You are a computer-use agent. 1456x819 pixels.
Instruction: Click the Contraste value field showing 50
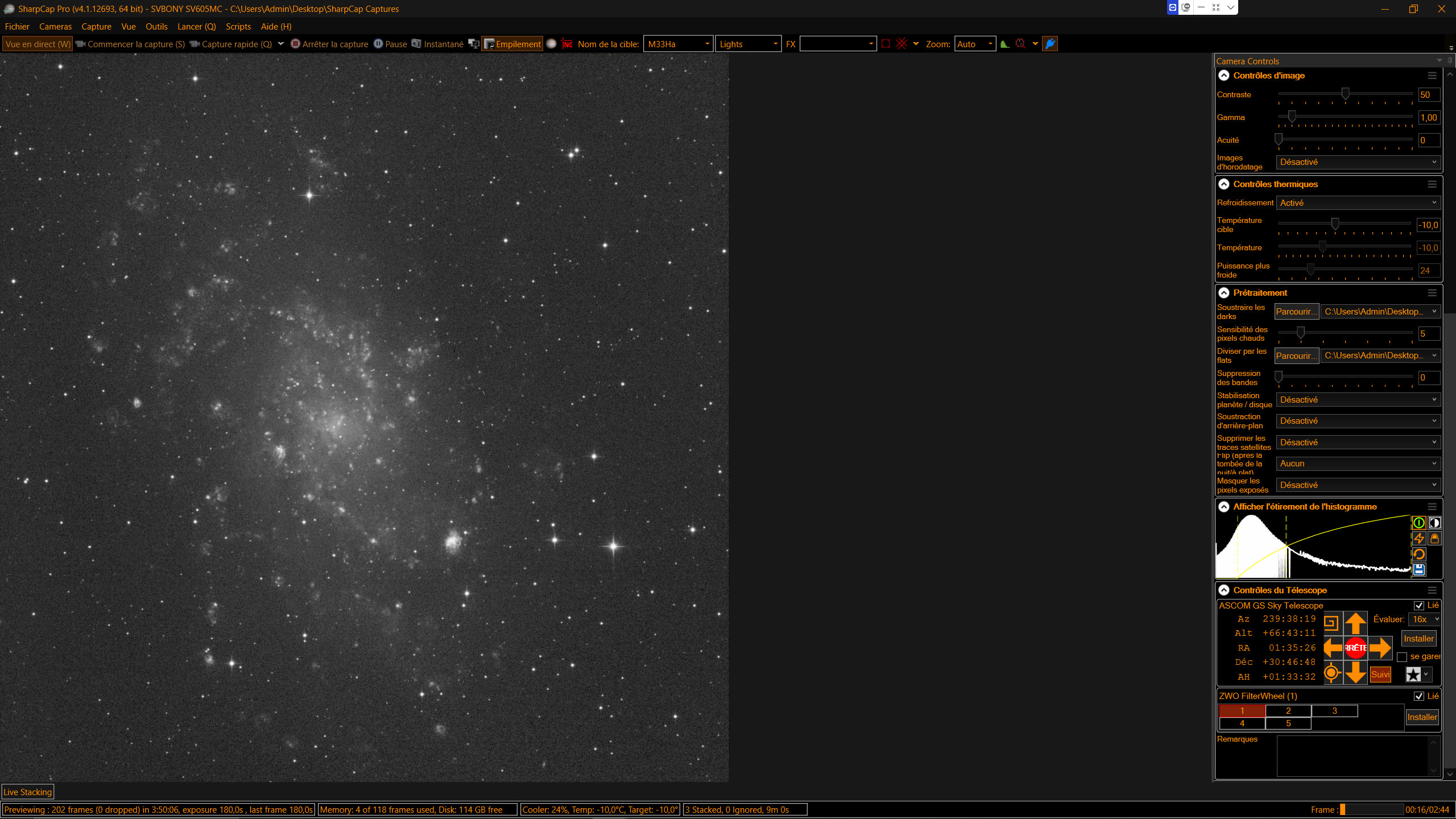1429,95
